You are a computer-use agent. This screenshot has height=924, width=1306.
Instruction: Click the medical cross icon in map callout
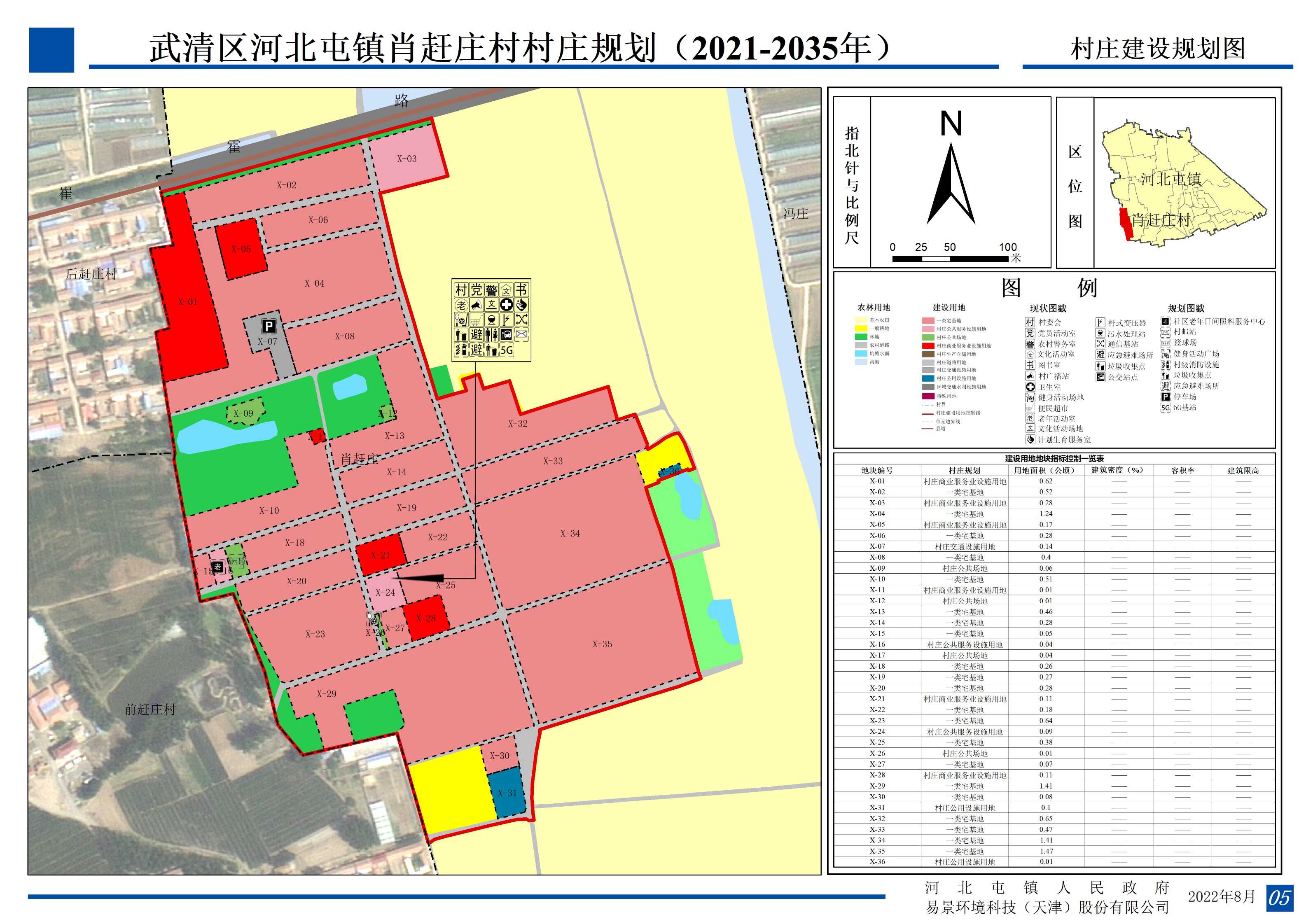click(x=507, y=305)
